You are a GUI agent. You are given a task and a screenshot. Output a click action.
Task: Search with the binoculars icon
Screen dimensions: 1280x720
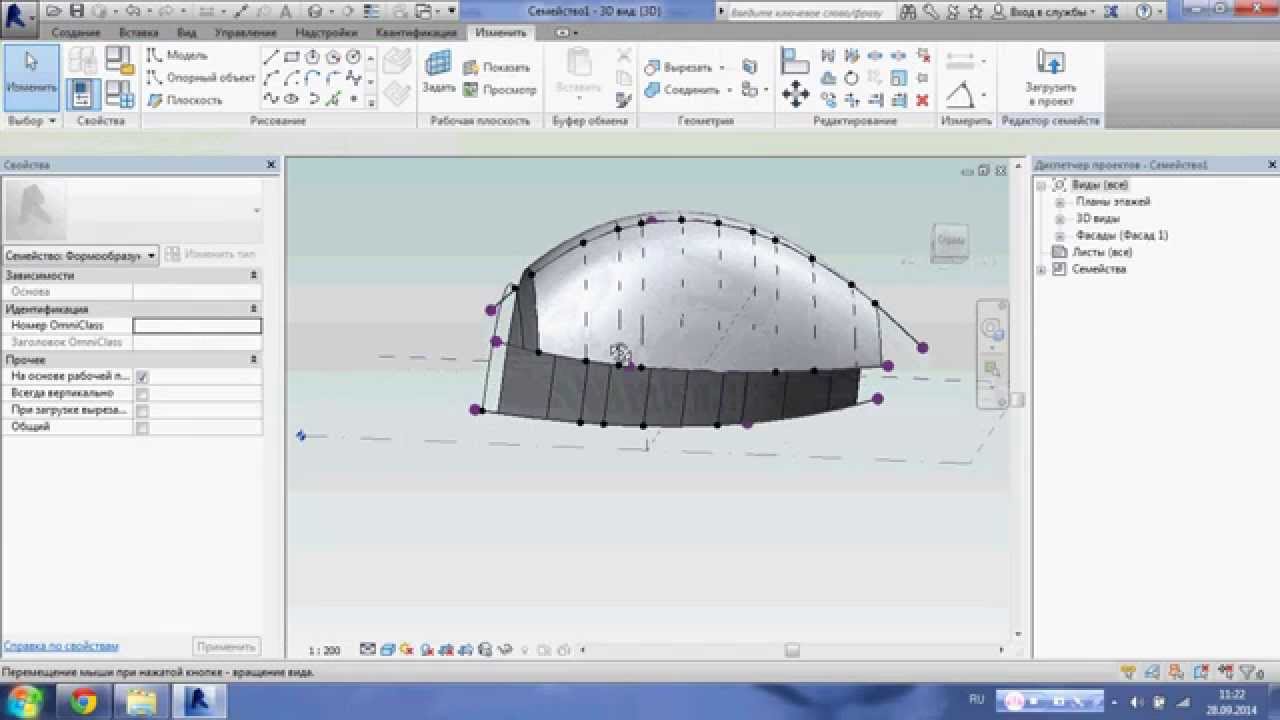click(908, 12)
